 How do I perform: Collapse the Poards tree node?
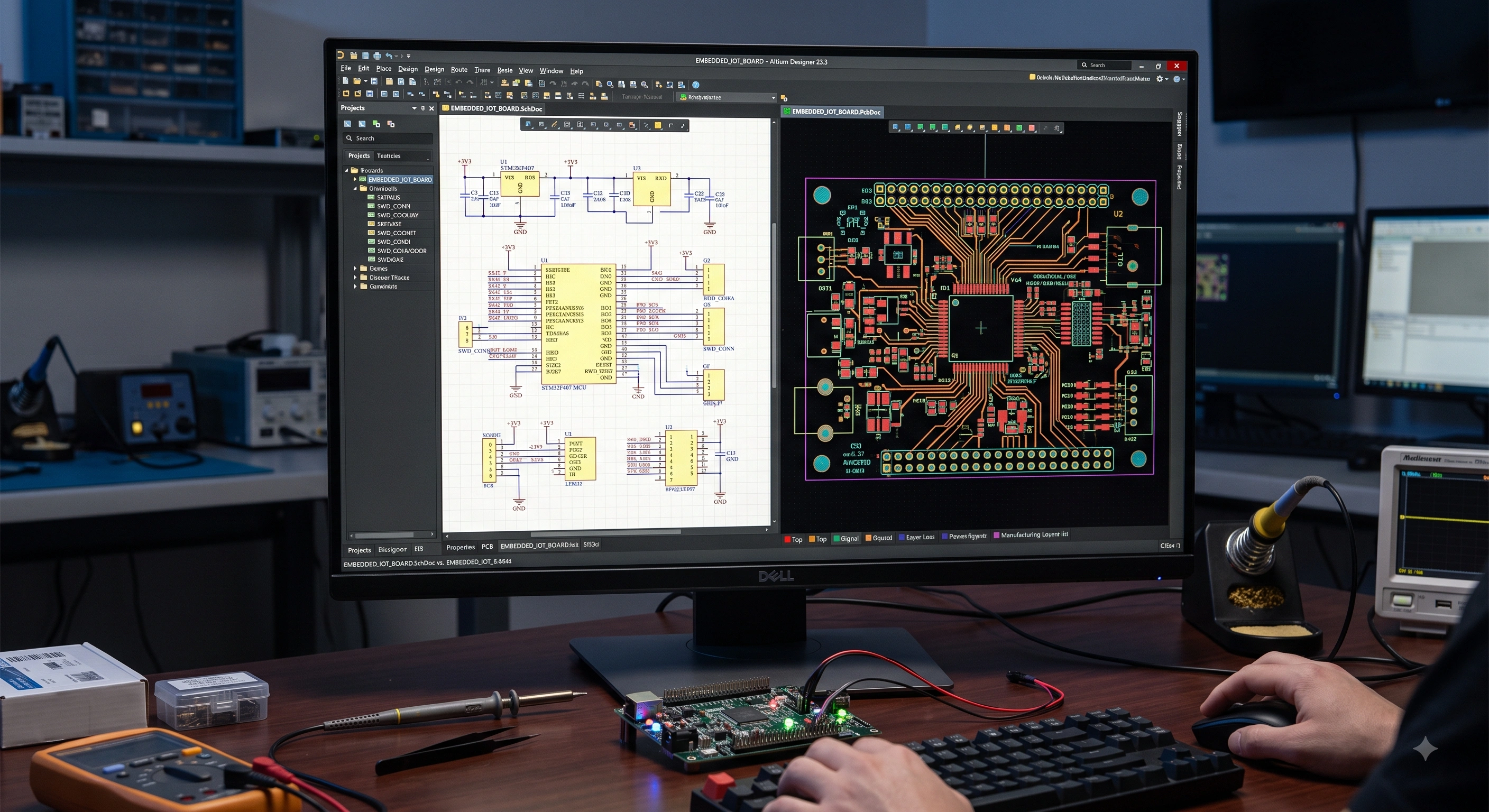coord(347,171)
